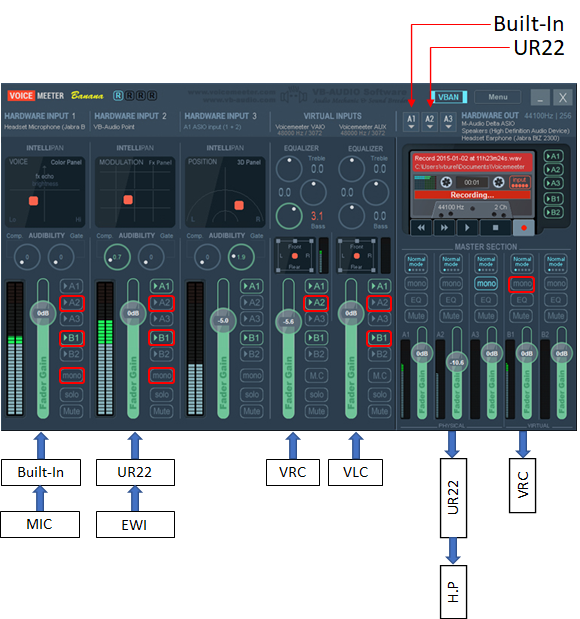
Task: Mute the B1 master bus
Action: tap(522, 316)
